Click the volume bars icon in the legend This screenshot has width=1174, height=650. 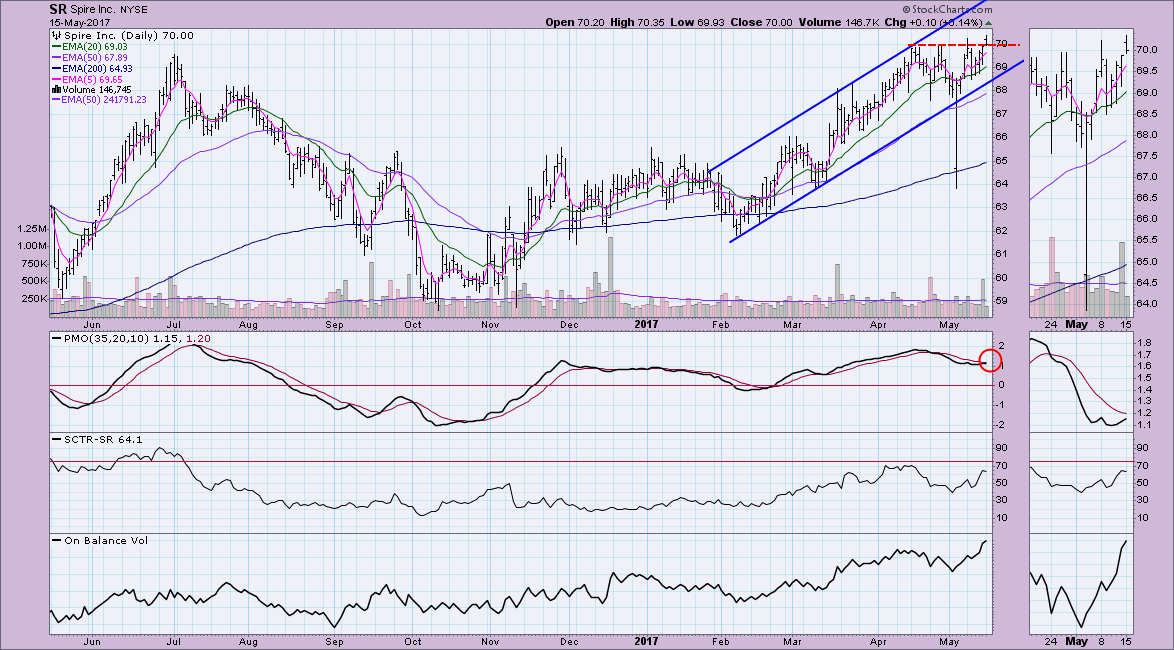pyautogui.click(x=56, y=89)
